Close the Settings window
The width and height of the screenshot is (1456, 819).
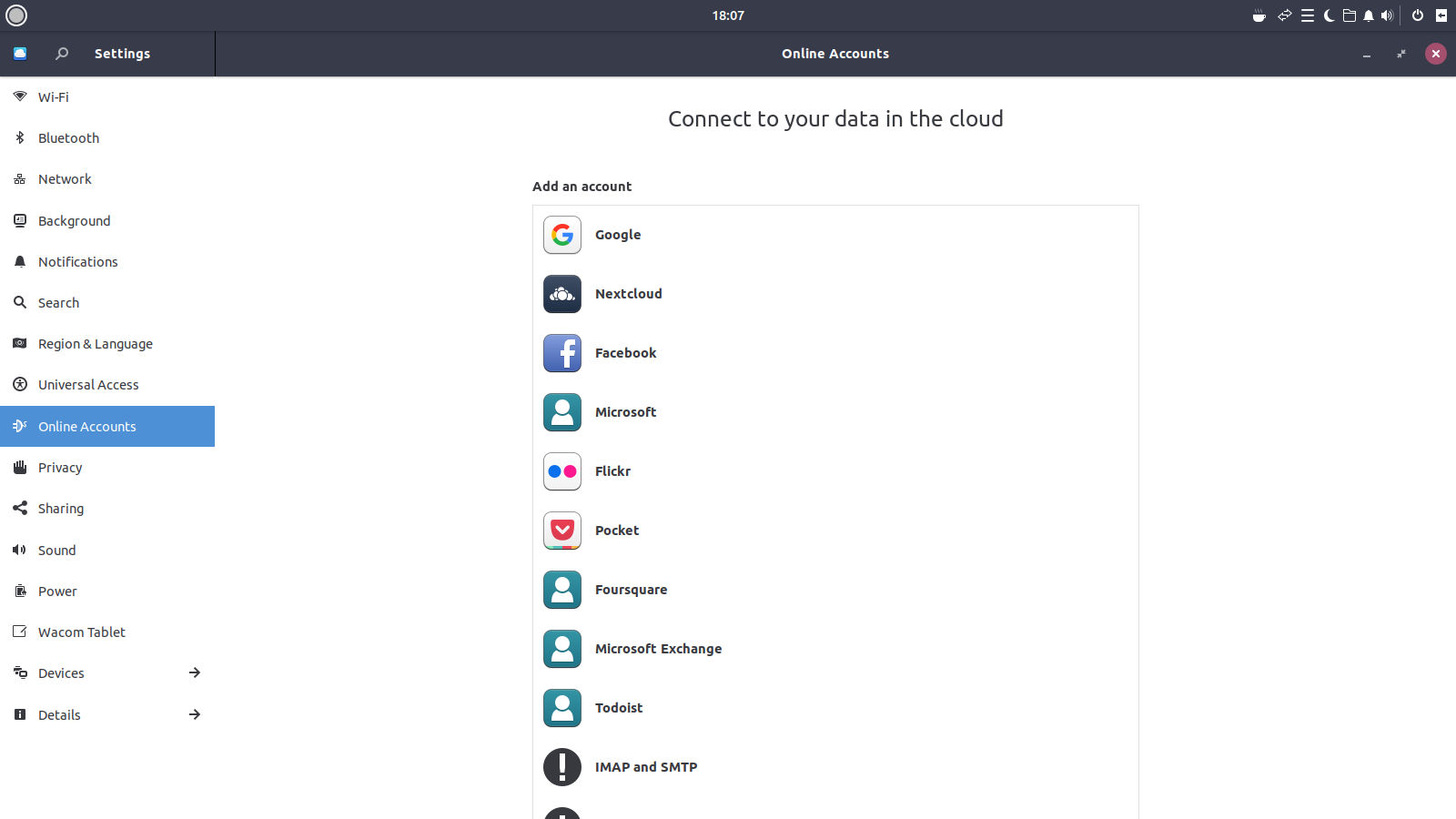1436,54
